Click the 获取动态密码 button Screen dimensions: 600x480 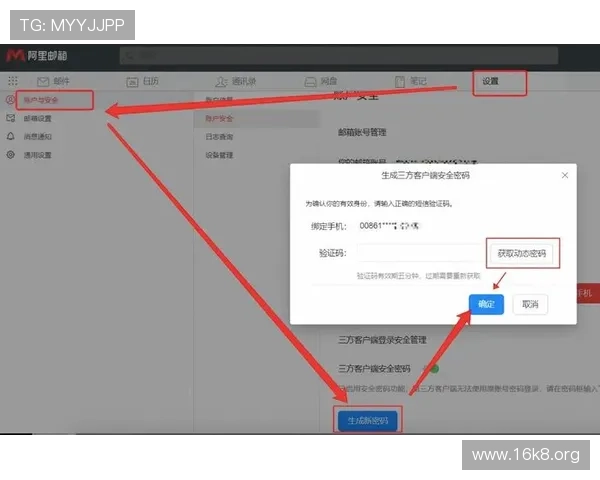522,253
